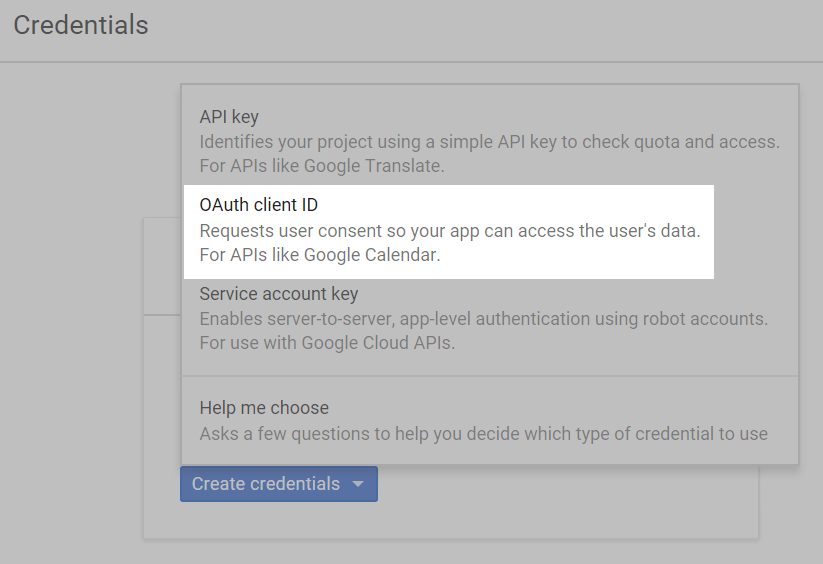
Task: Dismiss menu by clicking dimmed background
Action: (71, 315)
